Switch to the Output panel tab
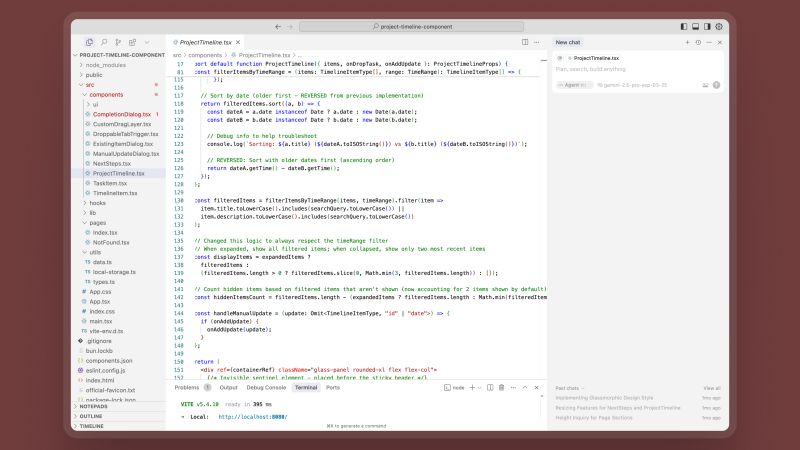Image resolution: width=800 pixels, height=450 pixels. click(229, 388)
